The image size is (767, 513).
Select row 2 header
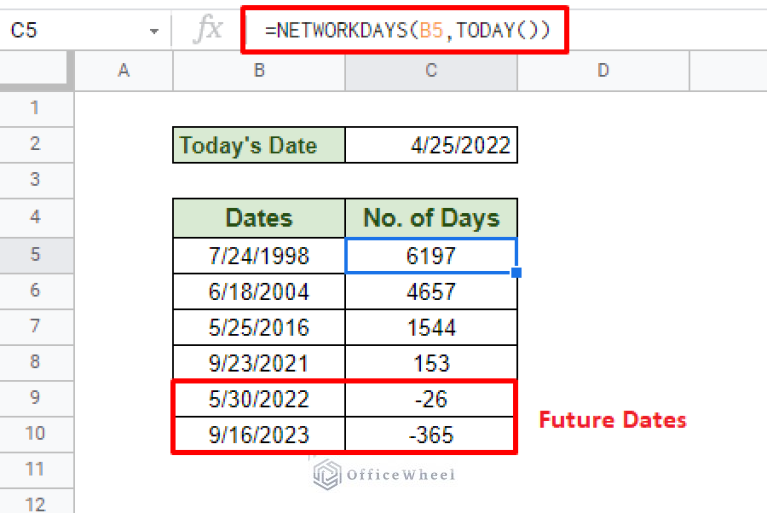pos(36,144)
